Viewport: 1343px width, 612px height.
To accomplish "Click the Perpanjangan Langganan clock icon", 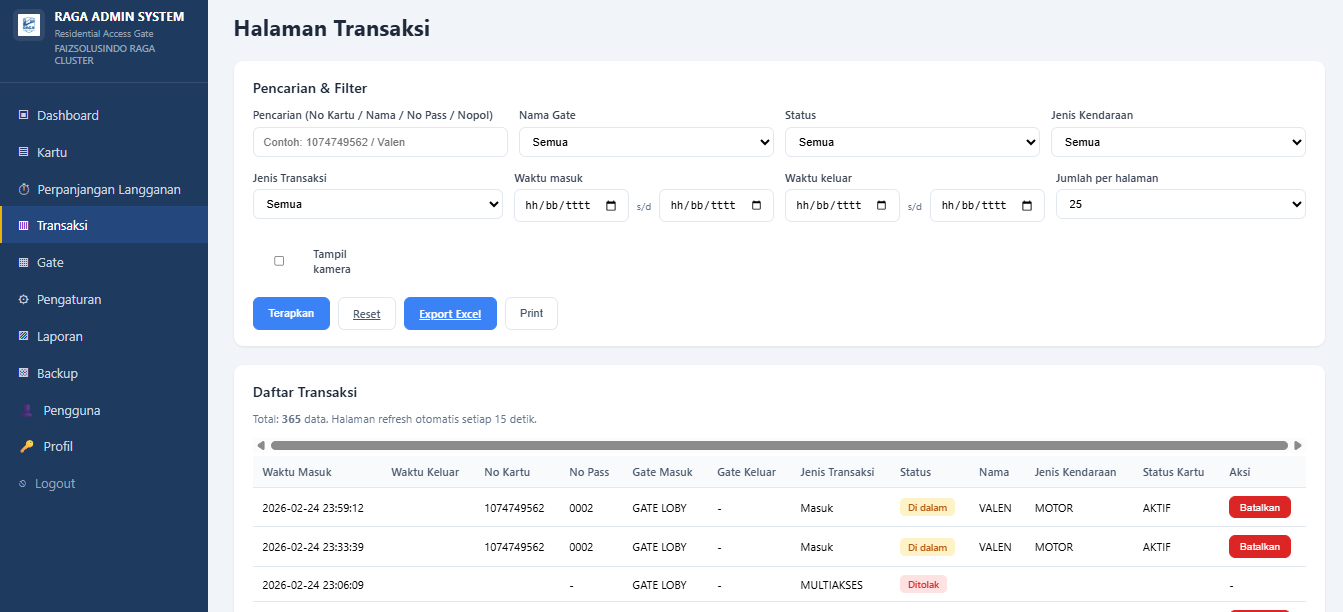I will (24, 189).
